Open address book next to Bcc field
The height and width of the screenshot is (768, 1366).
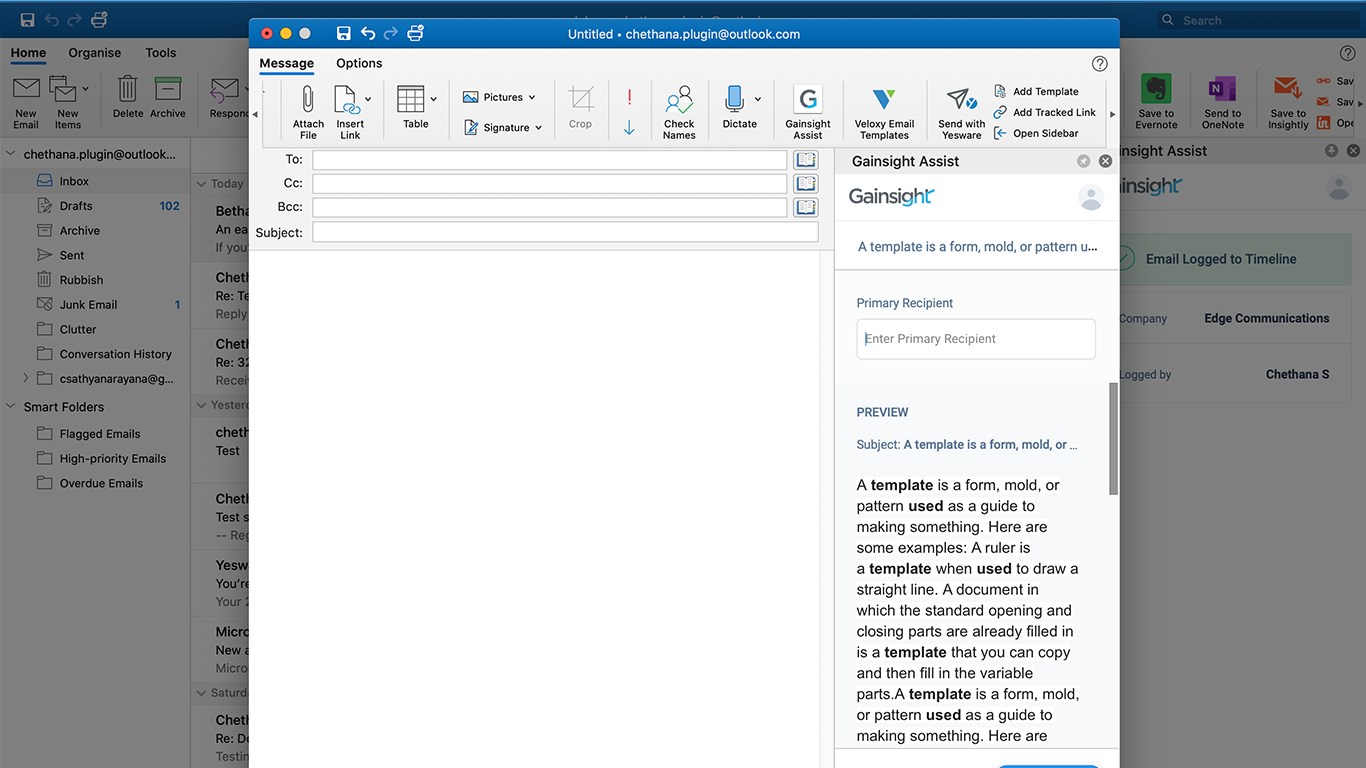[x=806, y=208]
